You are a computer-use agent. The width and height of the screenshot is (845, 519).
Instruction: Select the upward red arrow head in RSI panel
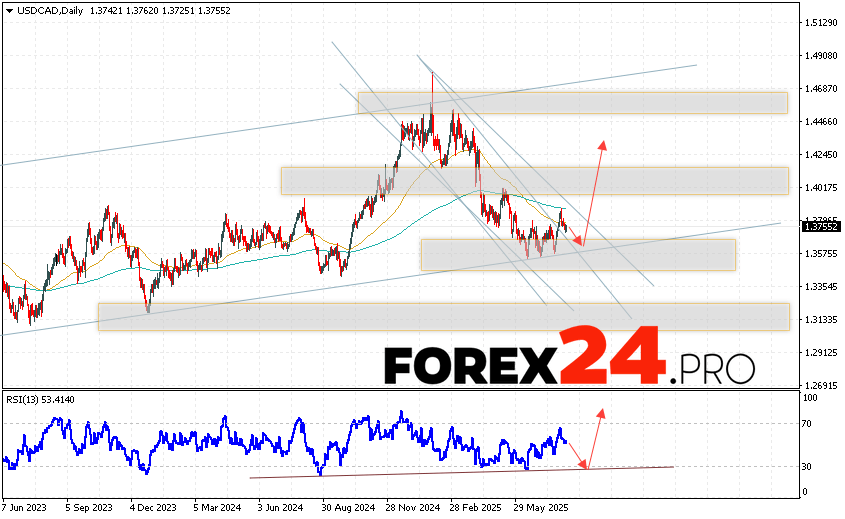click(602, 411)
